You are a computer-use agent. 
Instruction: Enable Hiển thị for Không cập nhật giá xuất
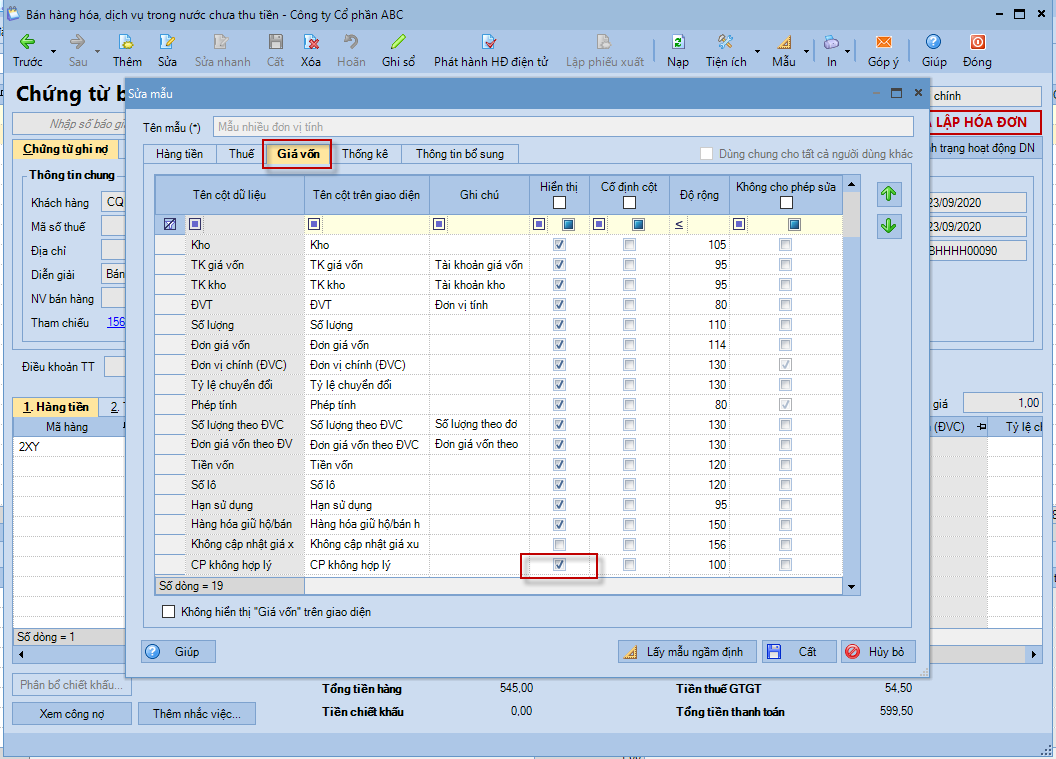[x=559, y=544]
